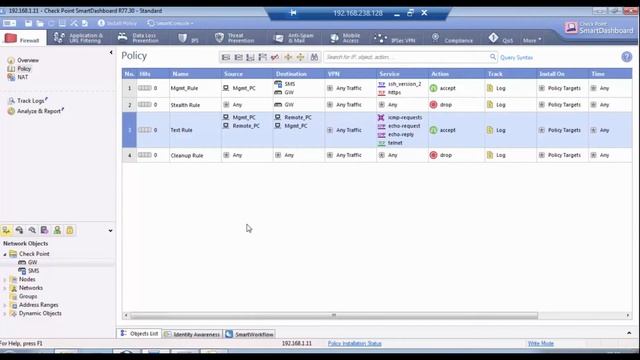The height and width of the screenshot is (360, 640).
Task: Select the Cleanup Rule name cell
Action: pyautogui.click(x=195, y=155)
